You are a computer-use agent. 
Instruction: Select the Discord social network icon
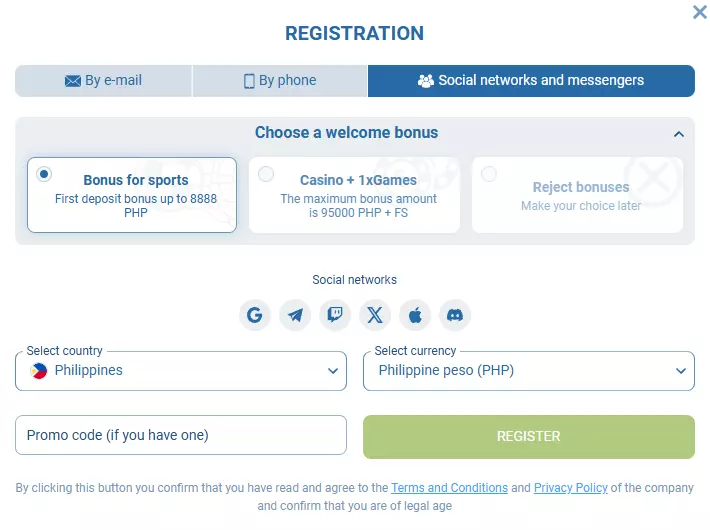(x=455, y=315)
